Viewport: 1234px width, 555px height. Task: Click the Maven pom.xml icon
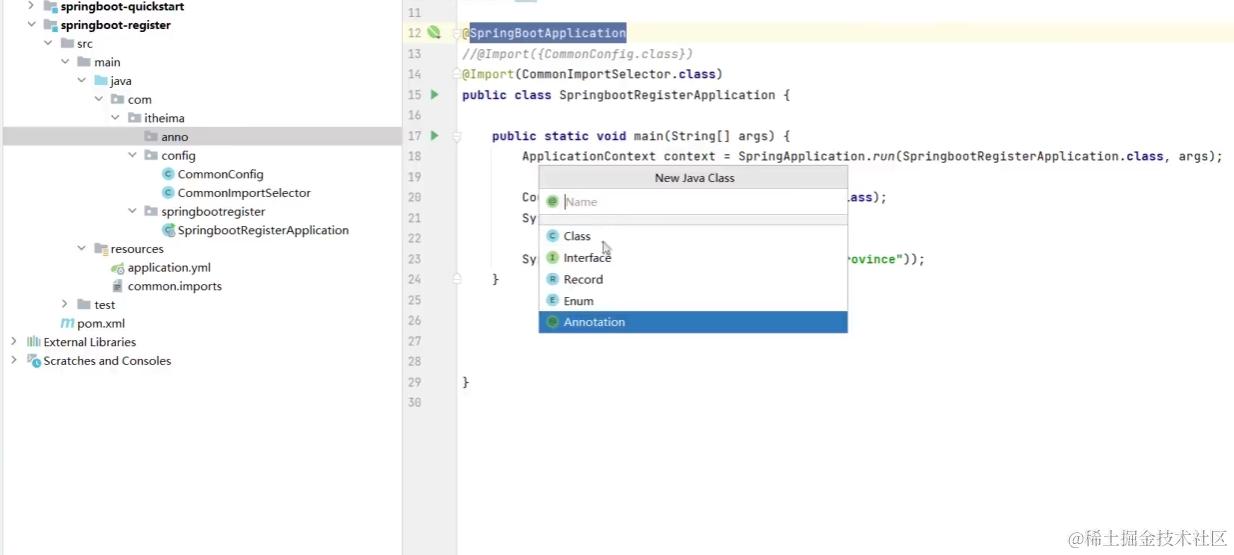[68, 324]
